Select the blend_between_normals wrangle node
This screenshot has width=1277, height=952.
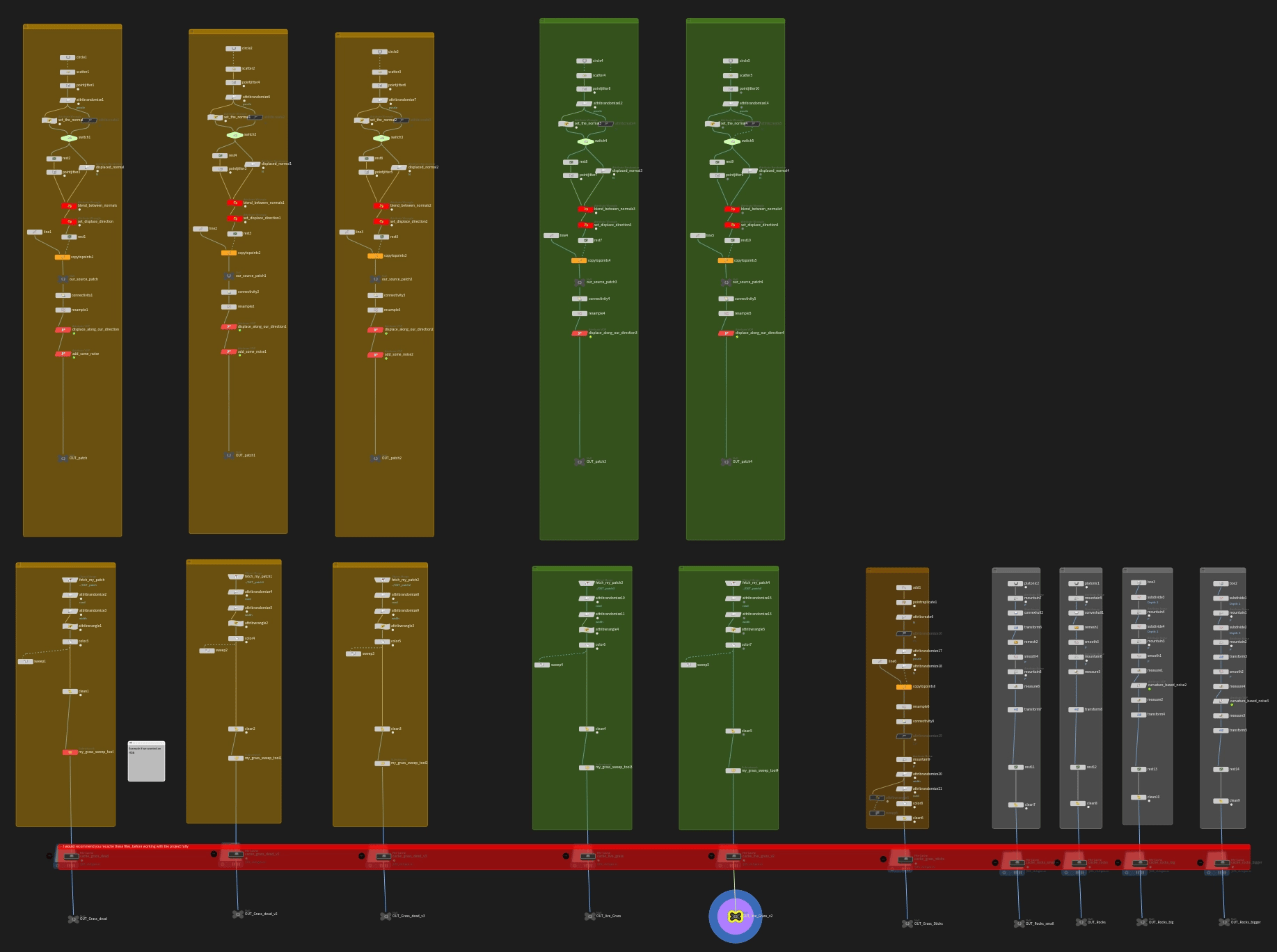pyautogui.click(x=69, y=206)
